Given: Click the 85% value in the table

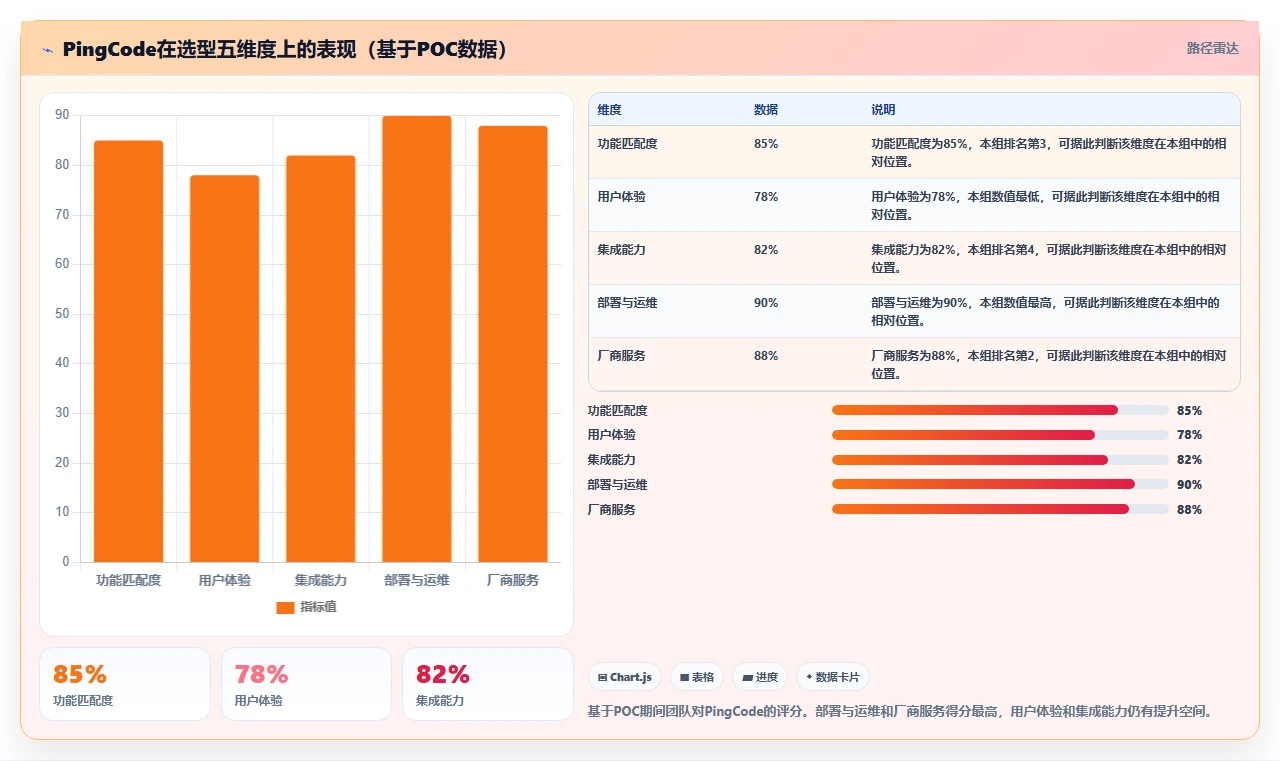Looking at the screenshot, I should (766, 144).
